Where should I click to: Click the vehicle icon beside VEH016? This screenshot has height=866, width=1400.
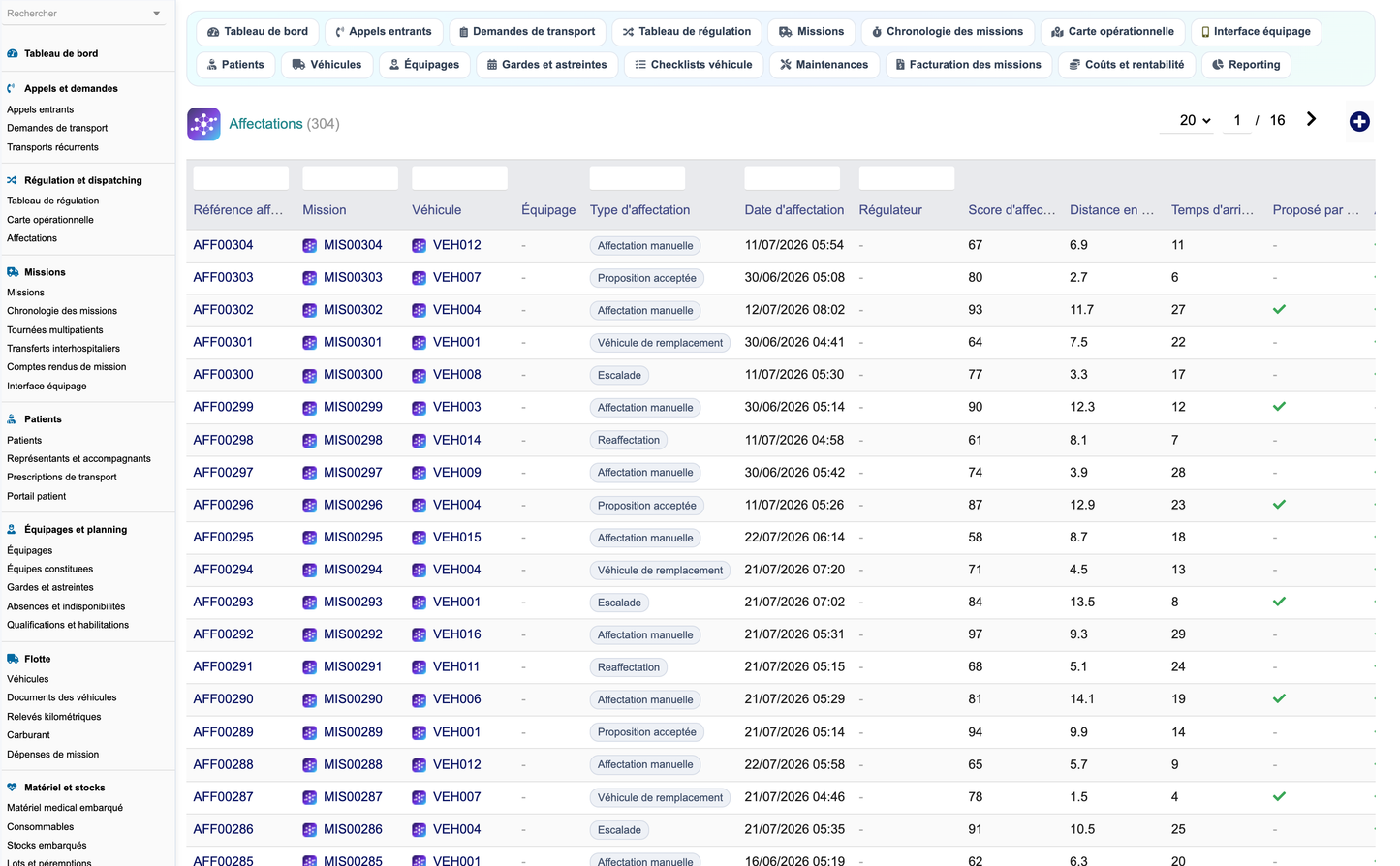419,635
